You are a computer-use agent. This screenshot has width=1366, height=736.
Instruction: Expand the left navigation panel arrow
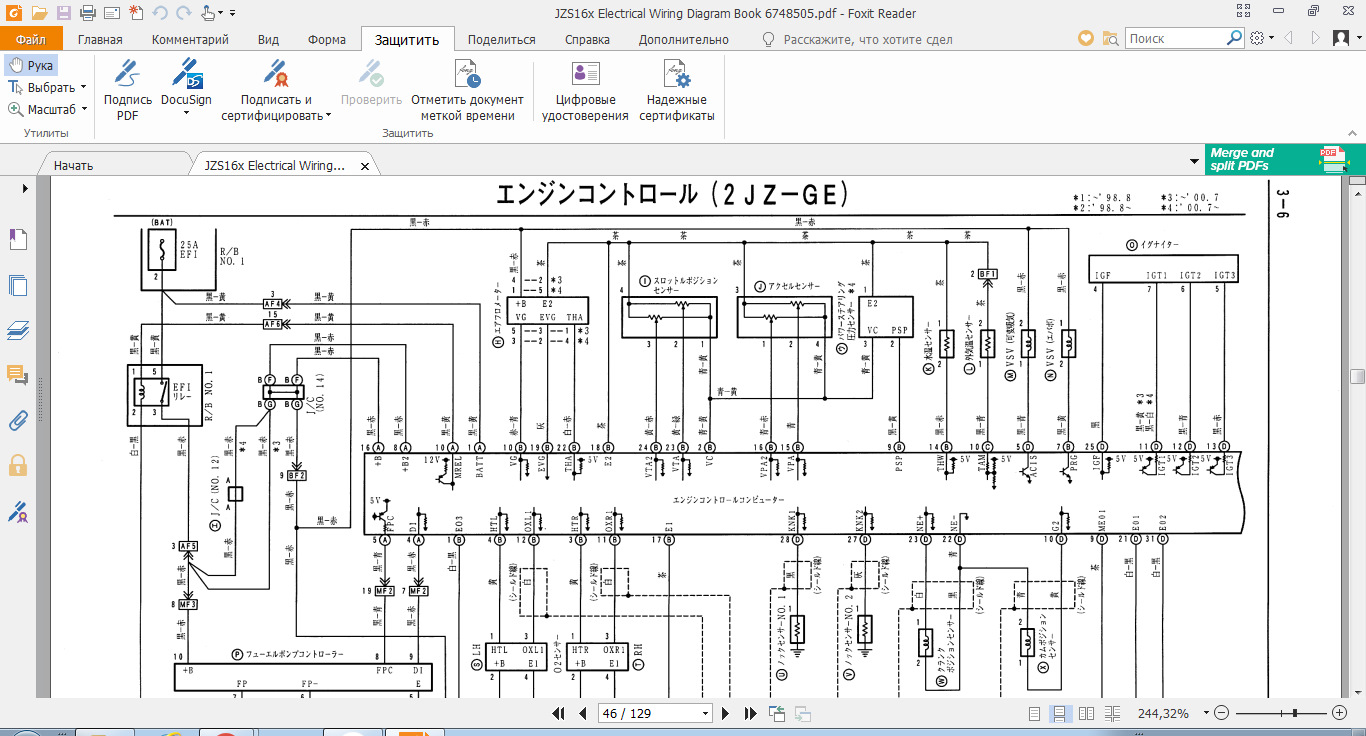[26, 188]
